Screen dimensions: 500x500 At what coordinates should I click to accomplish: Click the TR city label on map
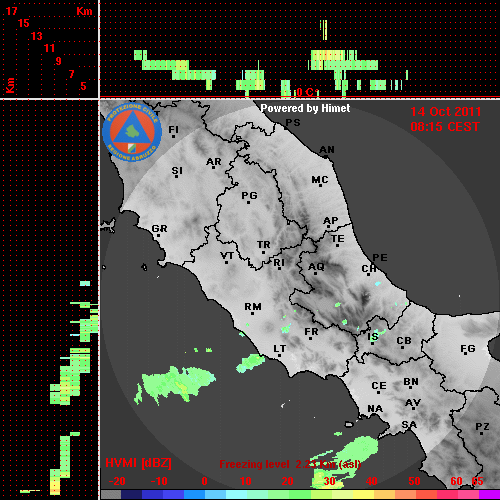[x=264, y=245]
